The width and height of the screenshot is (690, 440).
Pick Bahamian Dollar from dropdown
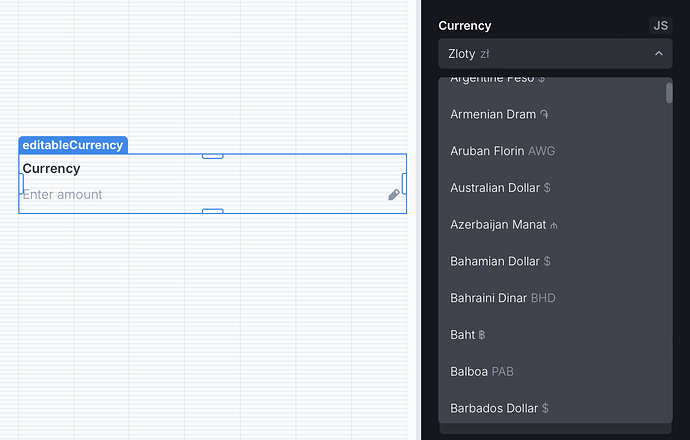(x=555, y=261)
